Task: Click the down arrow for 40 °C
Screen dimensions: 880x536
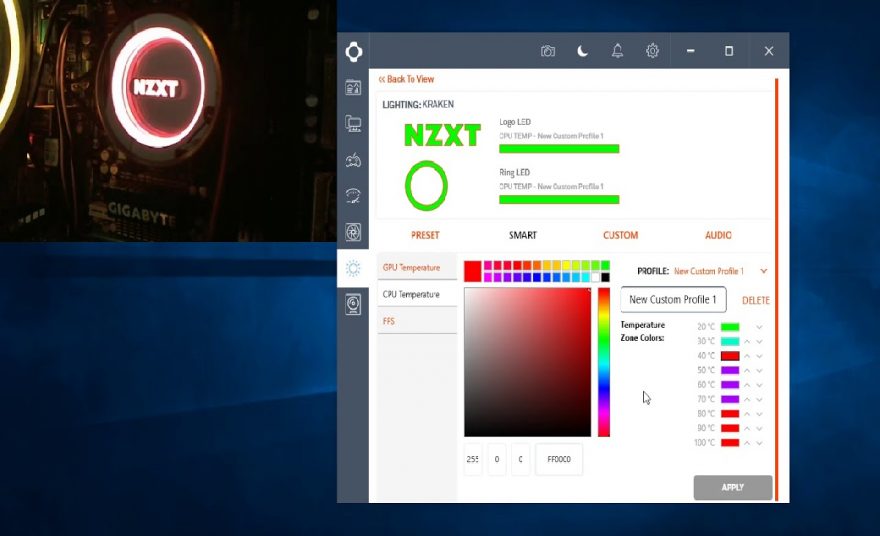Action: [759, 356]
